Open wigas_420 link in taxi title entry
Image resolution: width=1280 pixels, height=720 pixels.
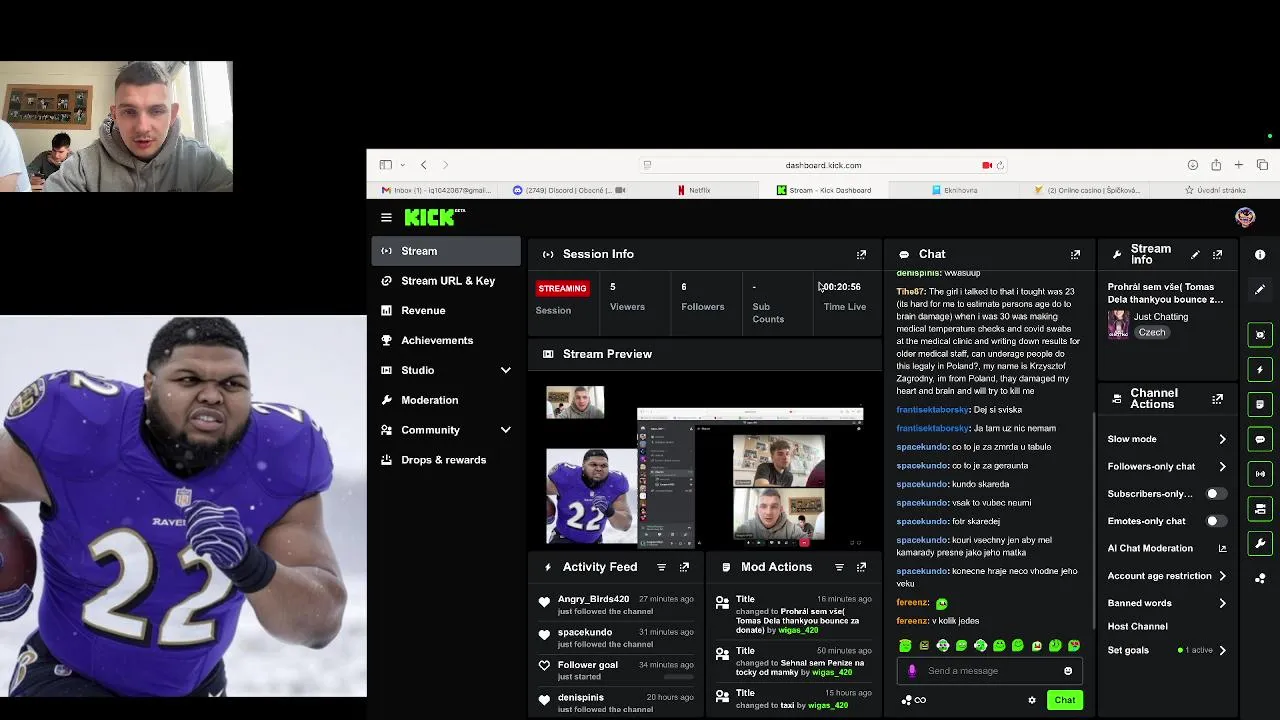(827, 705)
